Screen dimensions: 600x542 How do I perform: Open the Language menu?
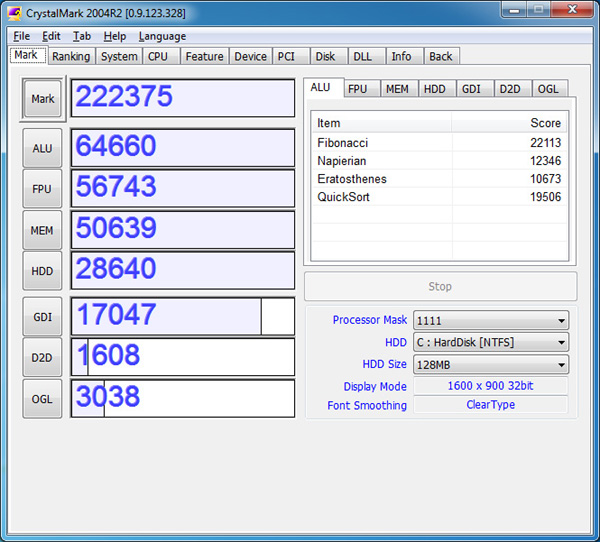[162, 36]
